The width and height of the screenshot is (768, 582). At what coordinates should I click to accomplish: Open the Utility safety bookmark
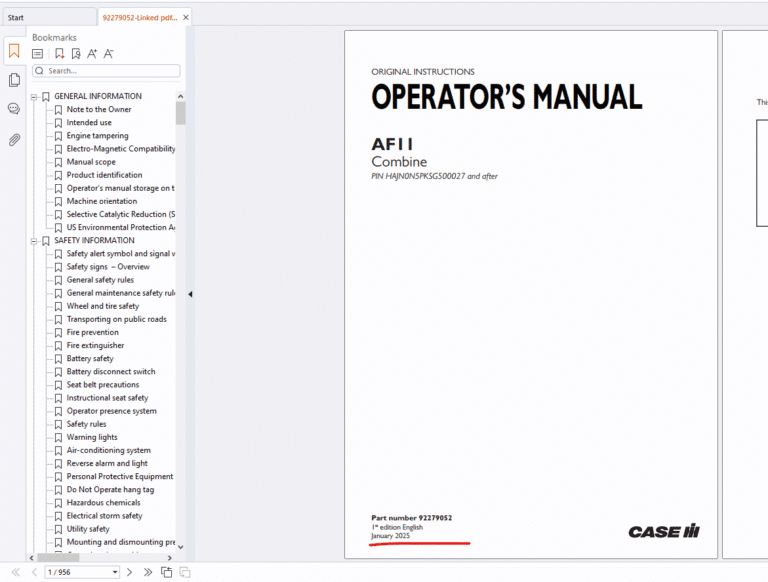point(88,529)
